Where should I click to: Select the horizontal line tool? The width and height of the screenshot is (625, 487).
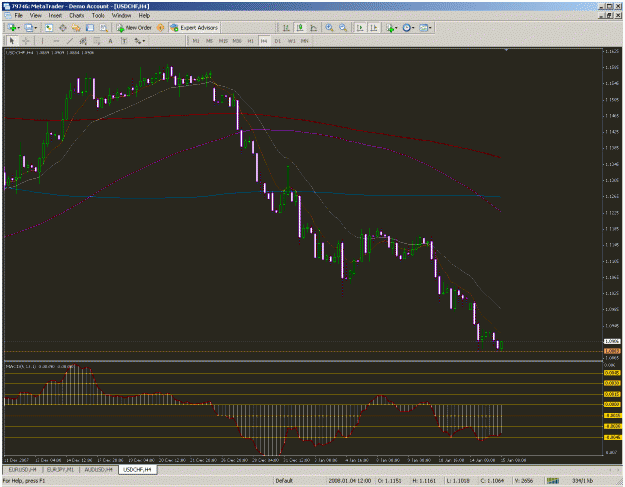(56, 41)
